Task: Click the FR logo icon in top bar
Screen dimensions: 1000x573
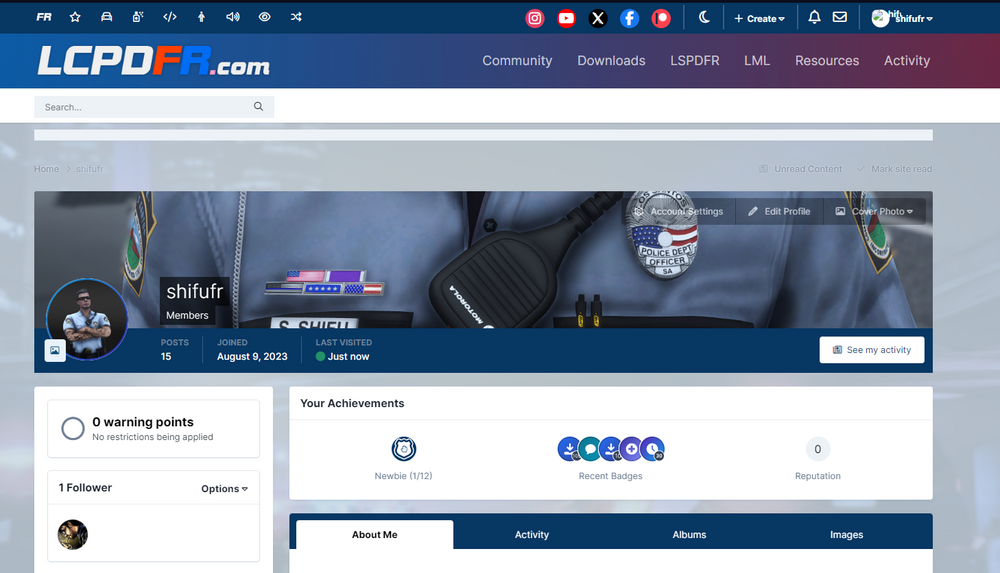Action: [44, 17]
